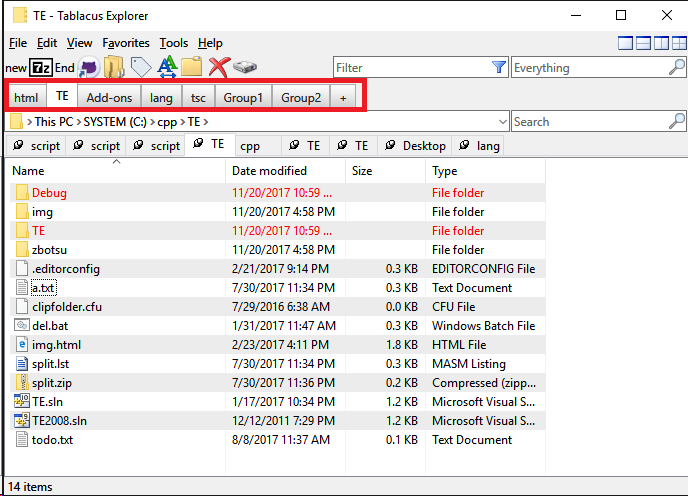Click the Everything search magnifier icon

(677, 67)
